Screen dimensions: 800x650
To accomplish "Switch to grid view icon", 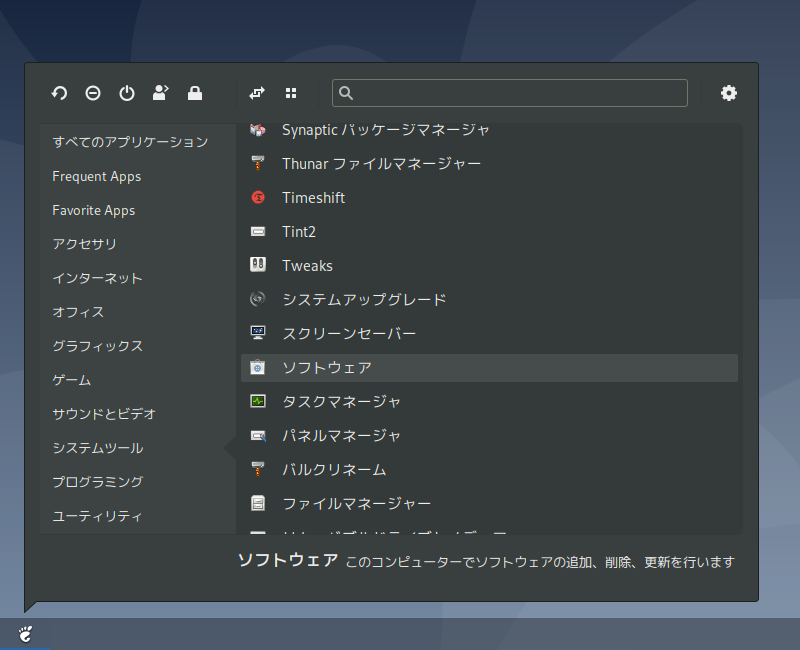I will coord(291,93).
